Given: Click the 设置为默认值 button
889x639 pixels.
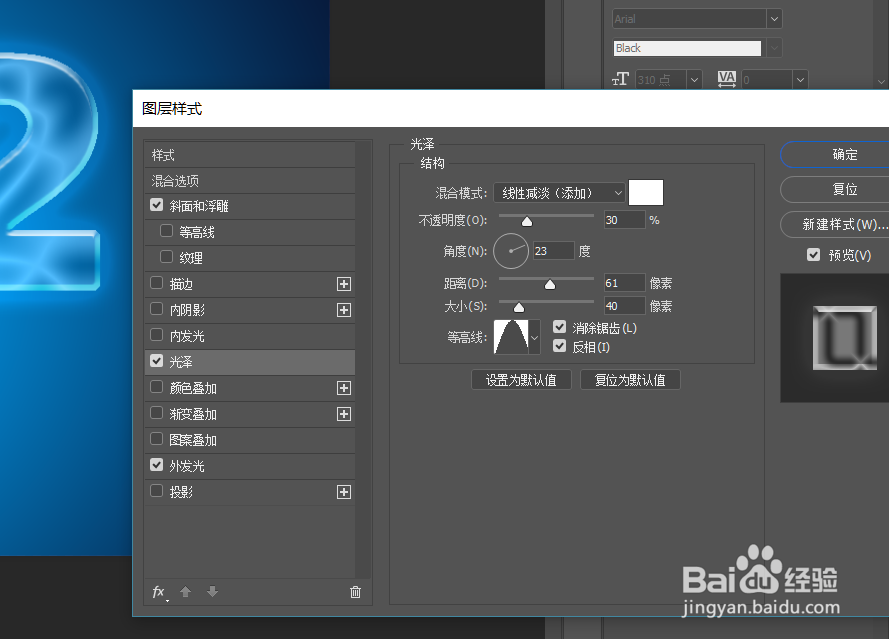Looking at the screenshot, I should pyautogui.click(x=521, y=379).
